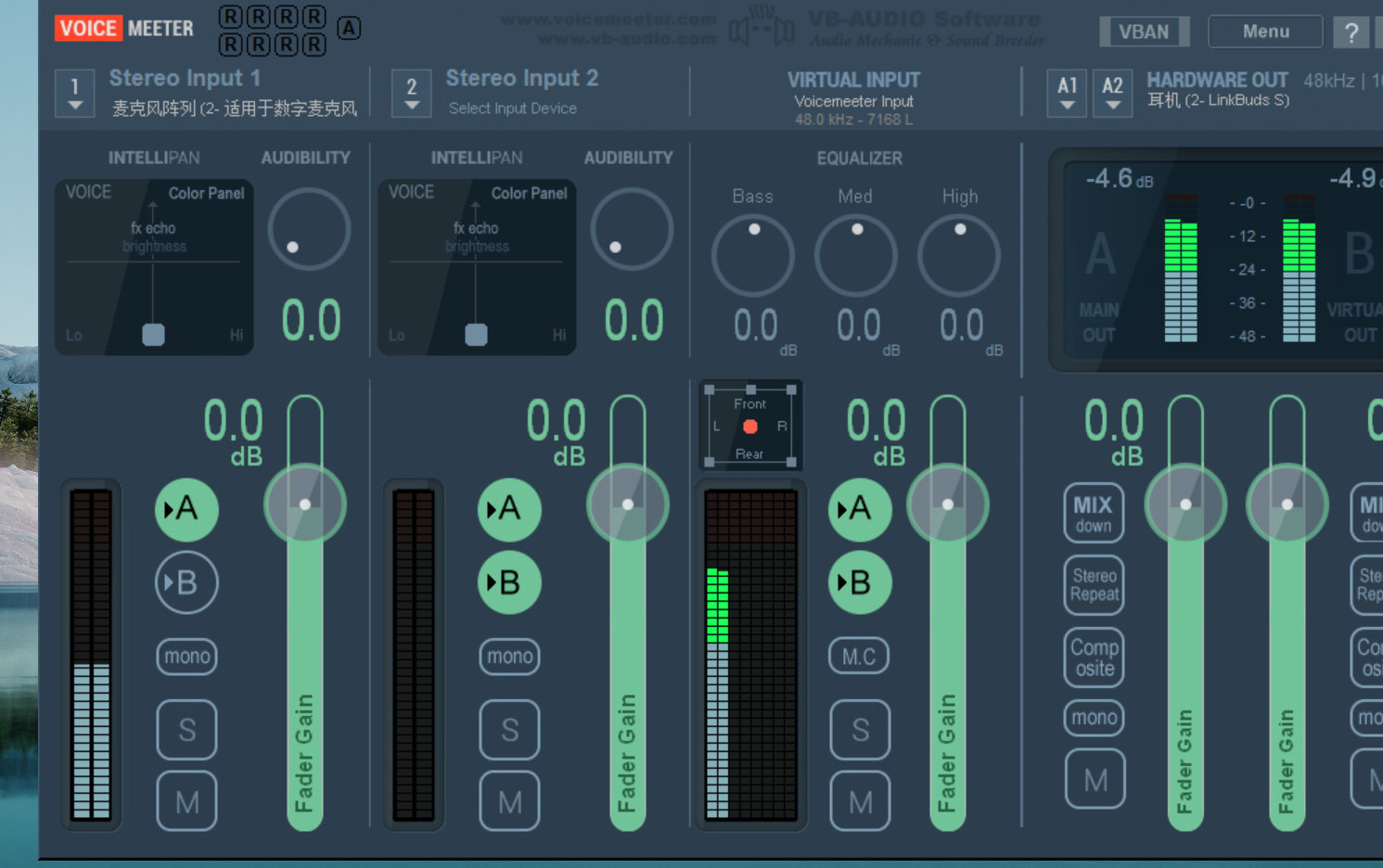The height and width of the screenshot is (868, 1383).
Task: Solo the Virtual Input strip
Action: click(860, 730)
